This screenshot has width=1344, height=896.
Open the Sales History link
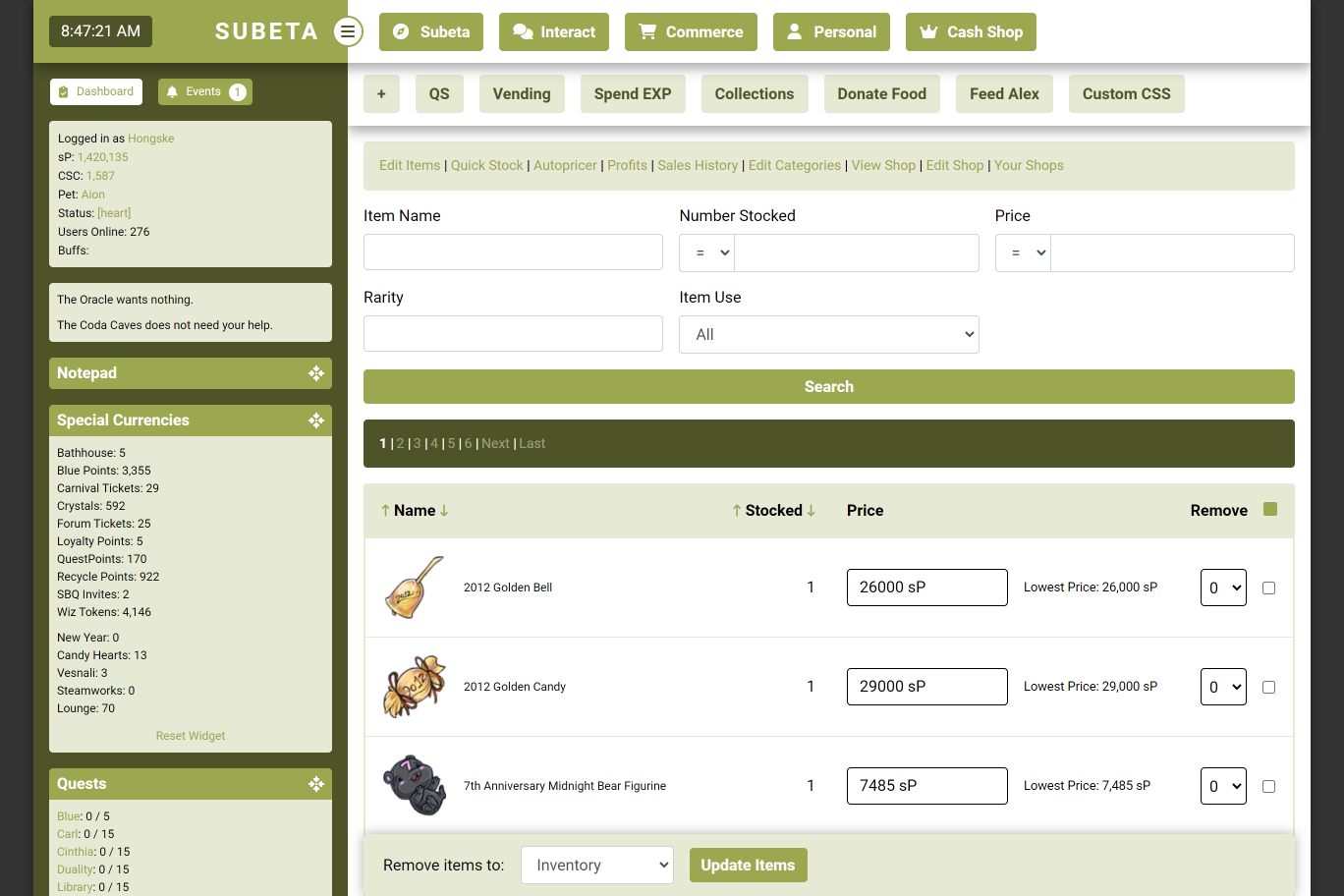(x=698, y=166)
